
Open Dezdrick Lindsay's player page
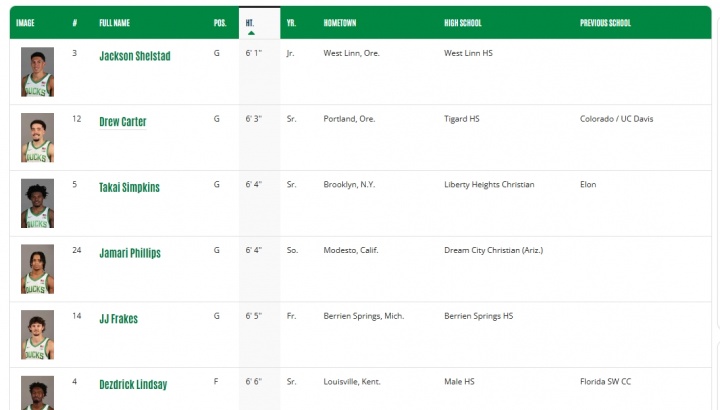coord(133,384)
